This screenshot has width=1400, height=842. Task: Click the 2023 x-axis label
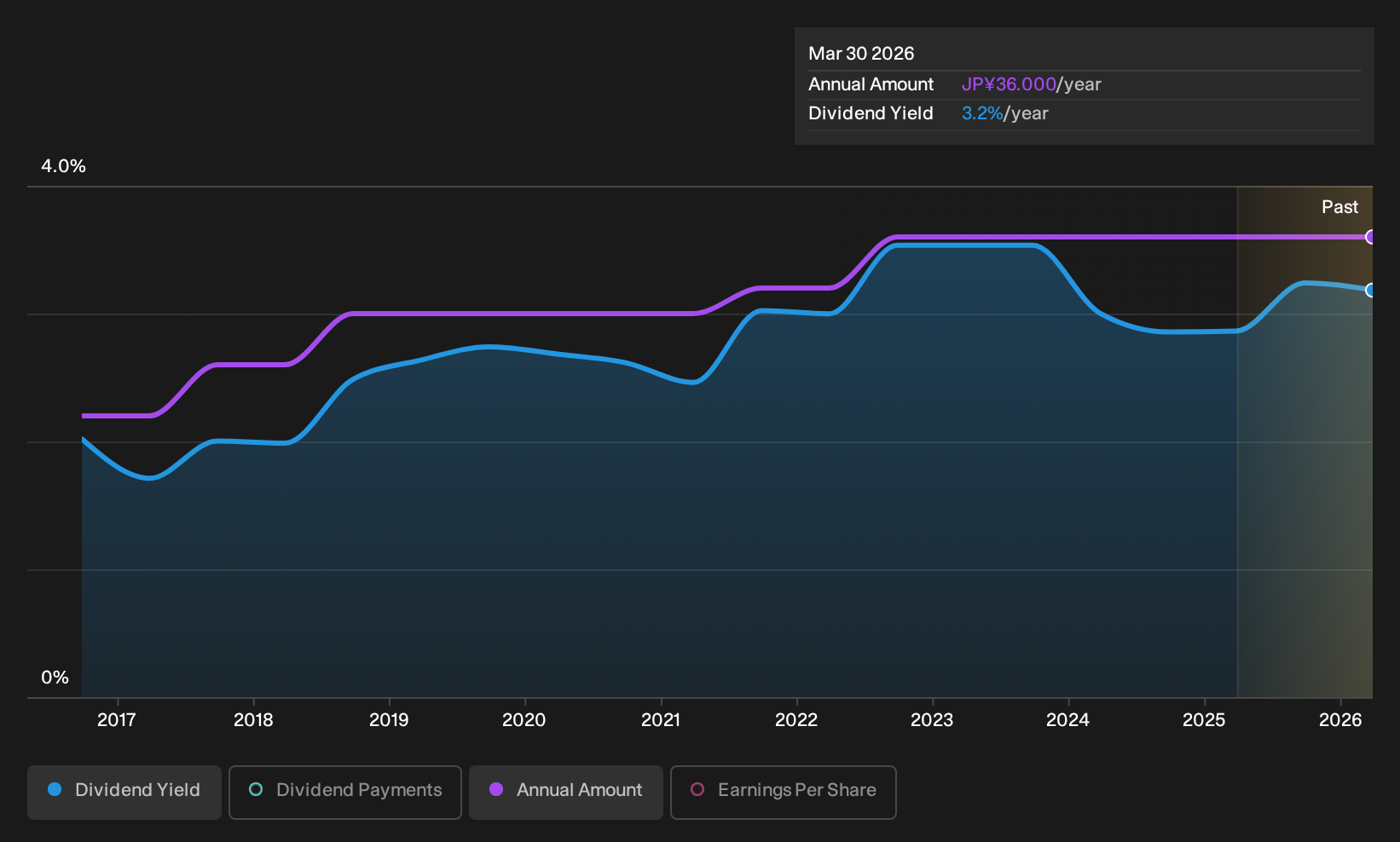932,720
